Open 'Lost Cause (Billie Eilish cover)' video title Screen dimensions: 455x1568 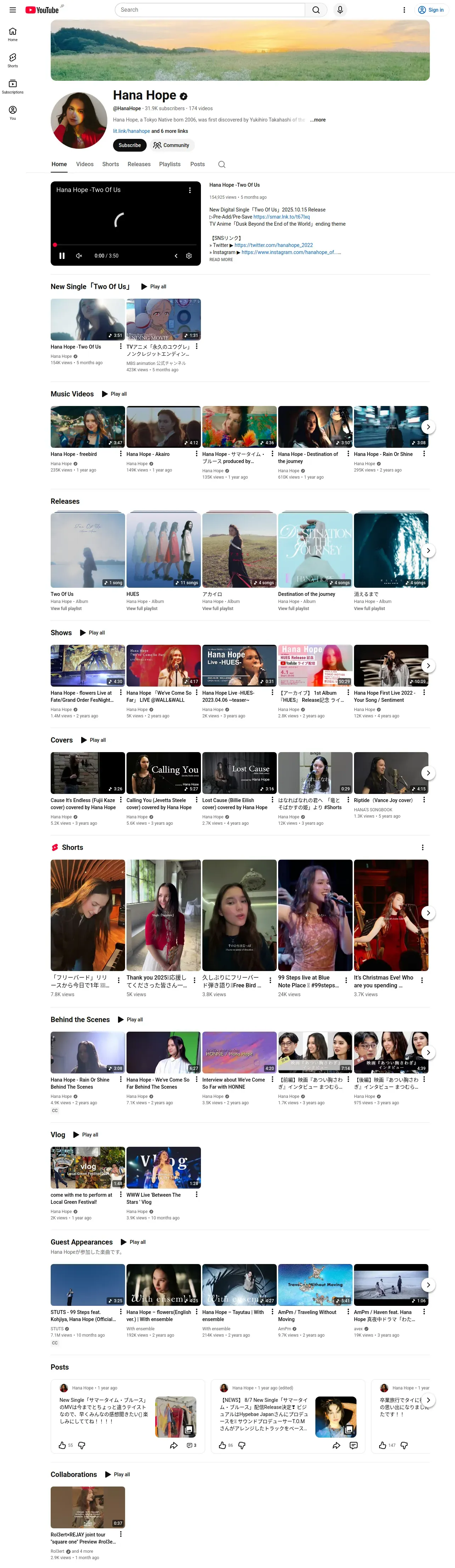(235, 803)
